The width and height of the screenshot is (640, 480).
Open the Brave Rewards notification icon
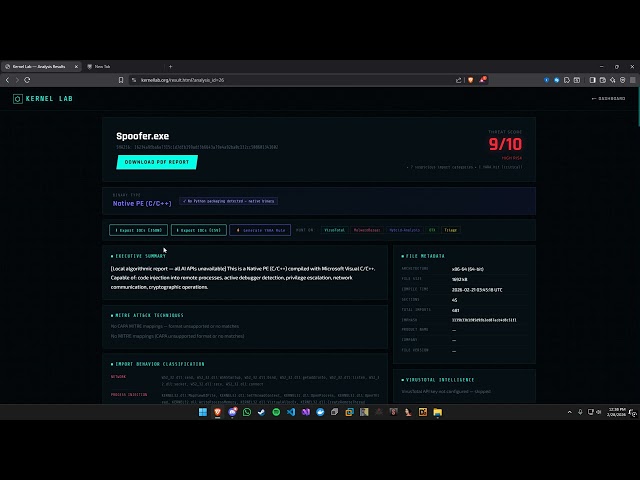(483, 80)
